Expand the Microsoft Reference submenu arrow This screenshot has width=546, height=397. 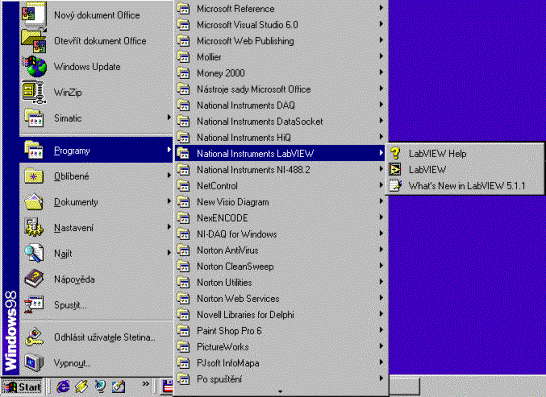click(381, 8)
